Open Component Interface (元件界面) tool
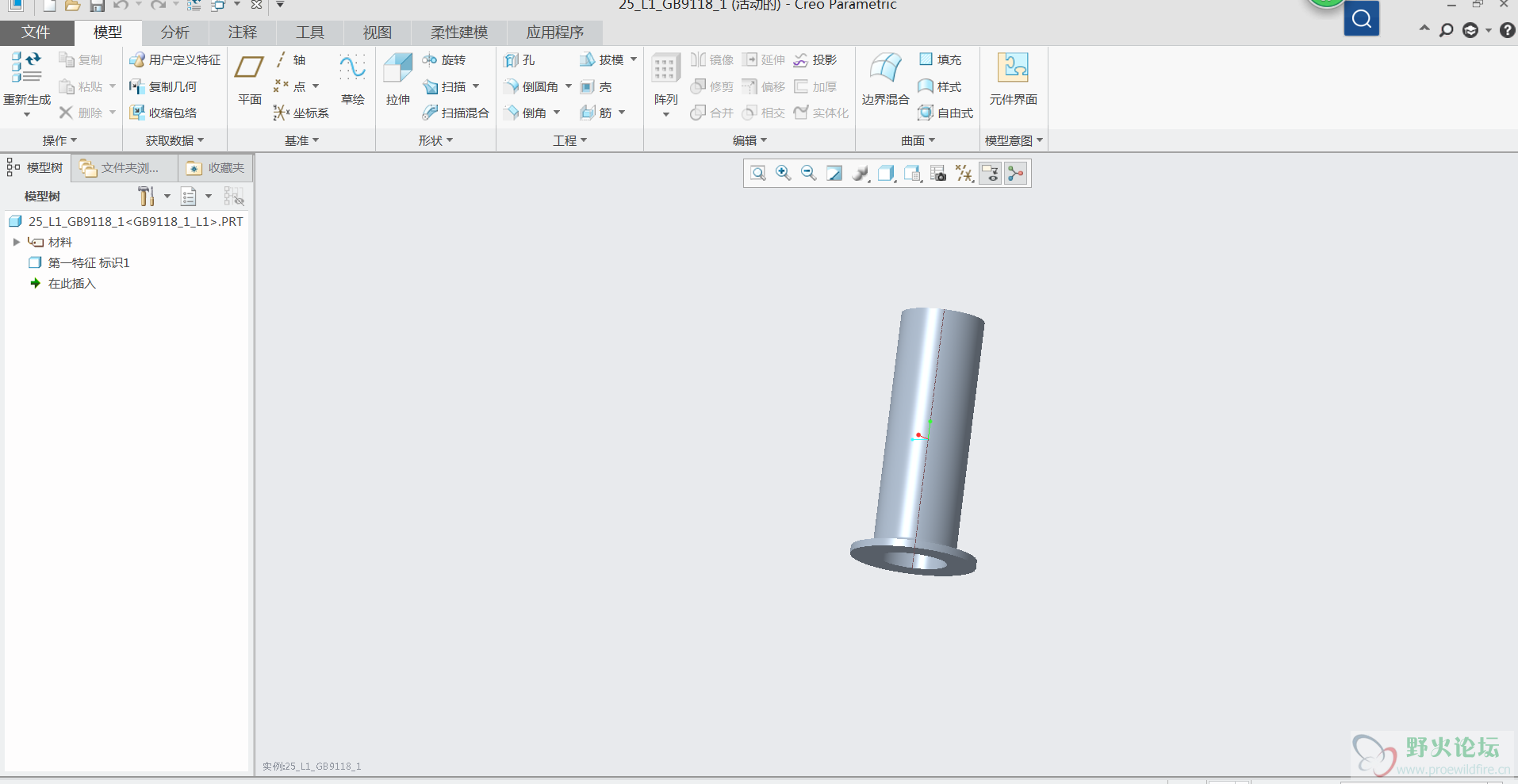Viewport: 1518px width, 784px height. (x=1013, y=79)
